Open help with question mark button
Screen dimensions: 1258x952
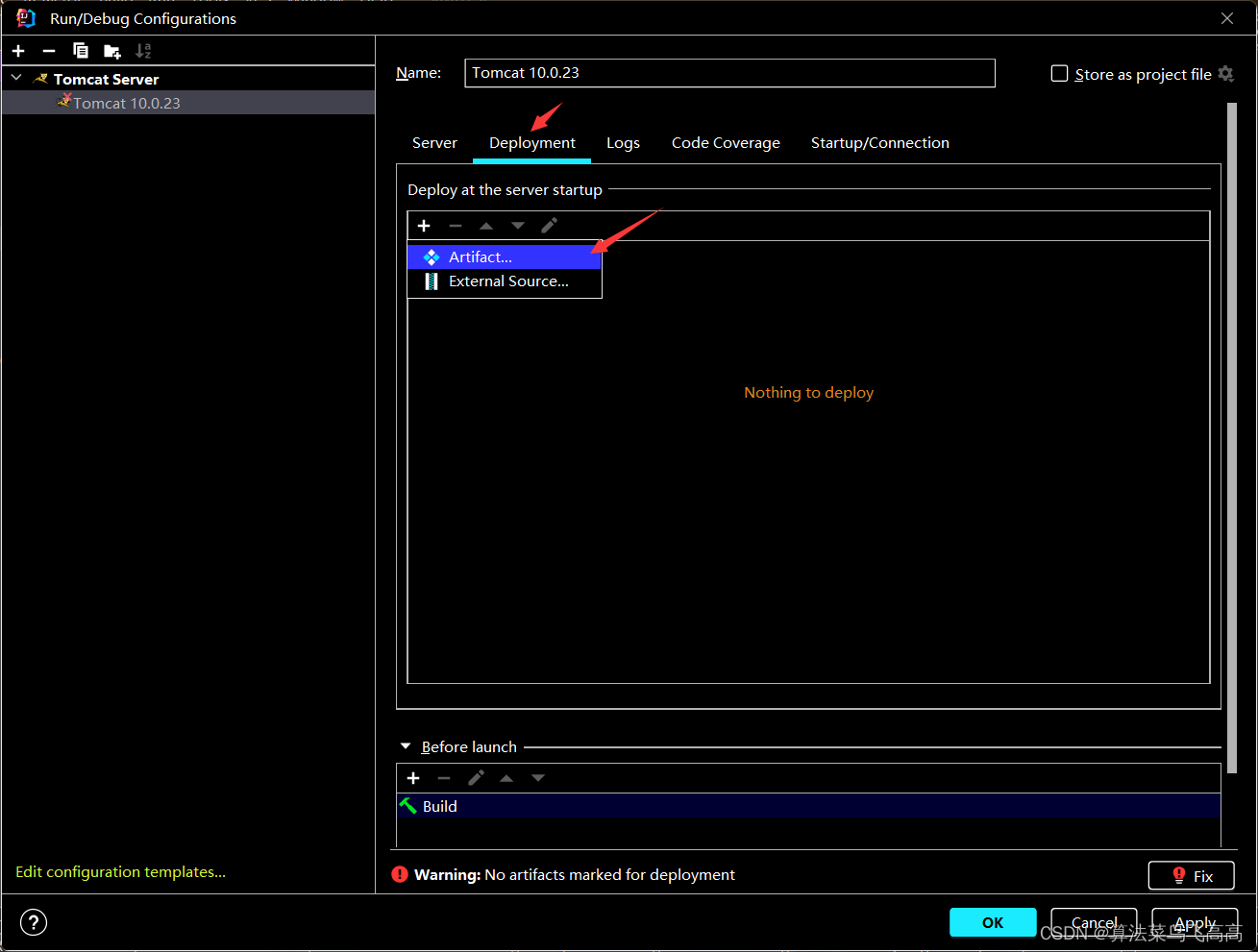point(34,922)
